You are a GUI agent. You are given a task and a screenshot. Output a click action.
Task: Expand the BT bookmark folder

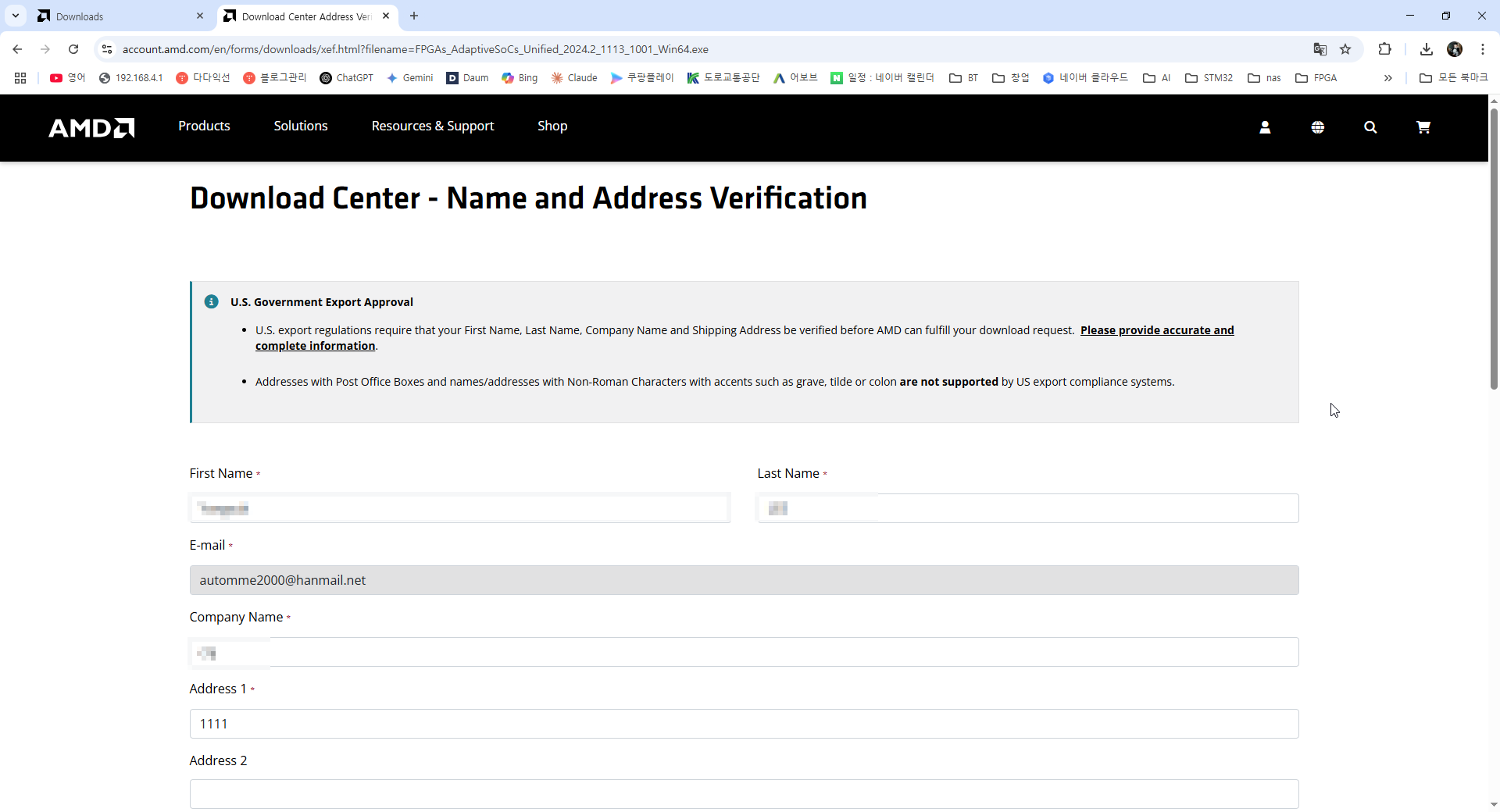coord(964,78)
